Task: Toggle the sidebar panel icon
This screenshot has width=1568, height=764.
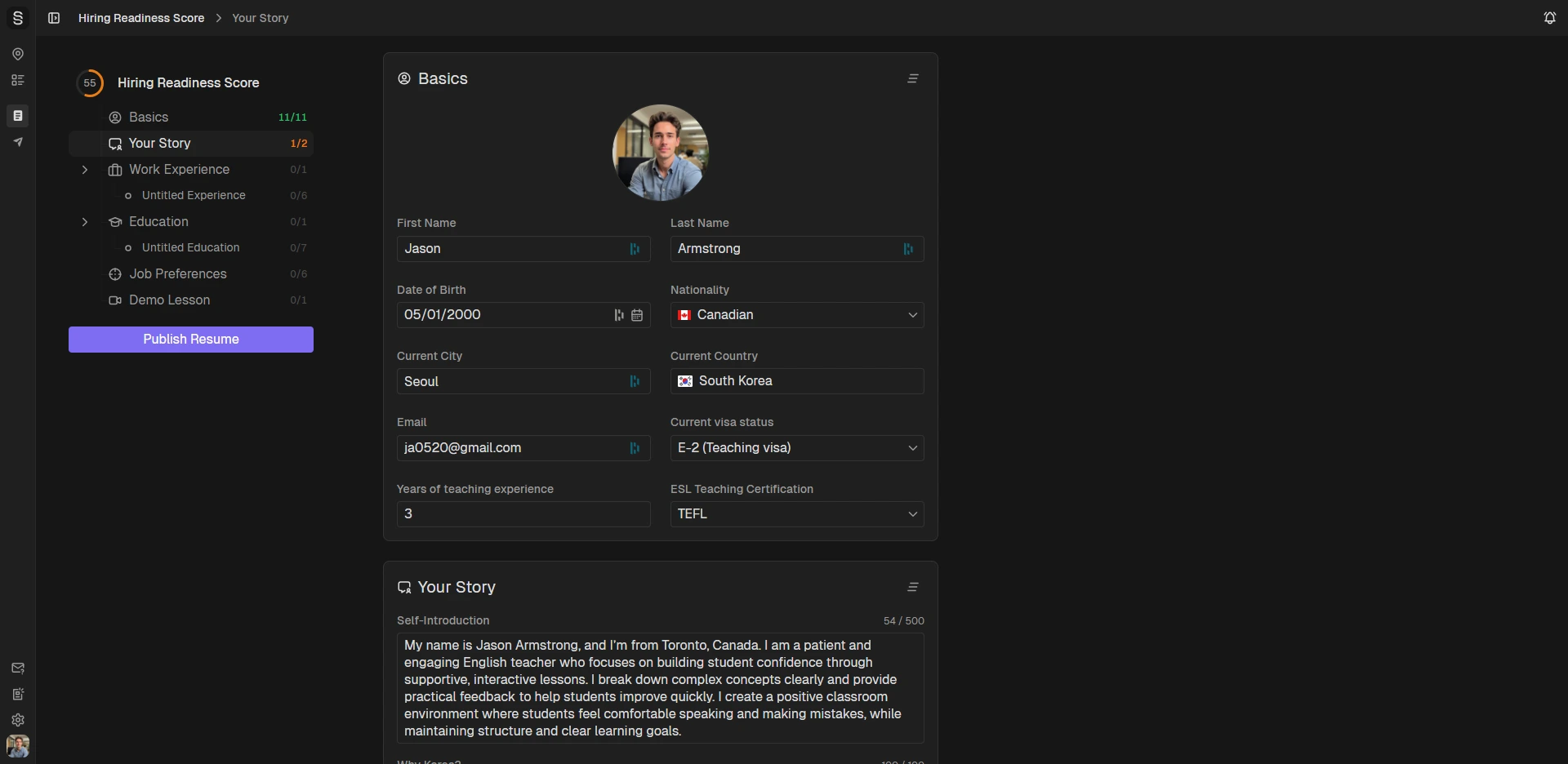Action: point(54,18)
